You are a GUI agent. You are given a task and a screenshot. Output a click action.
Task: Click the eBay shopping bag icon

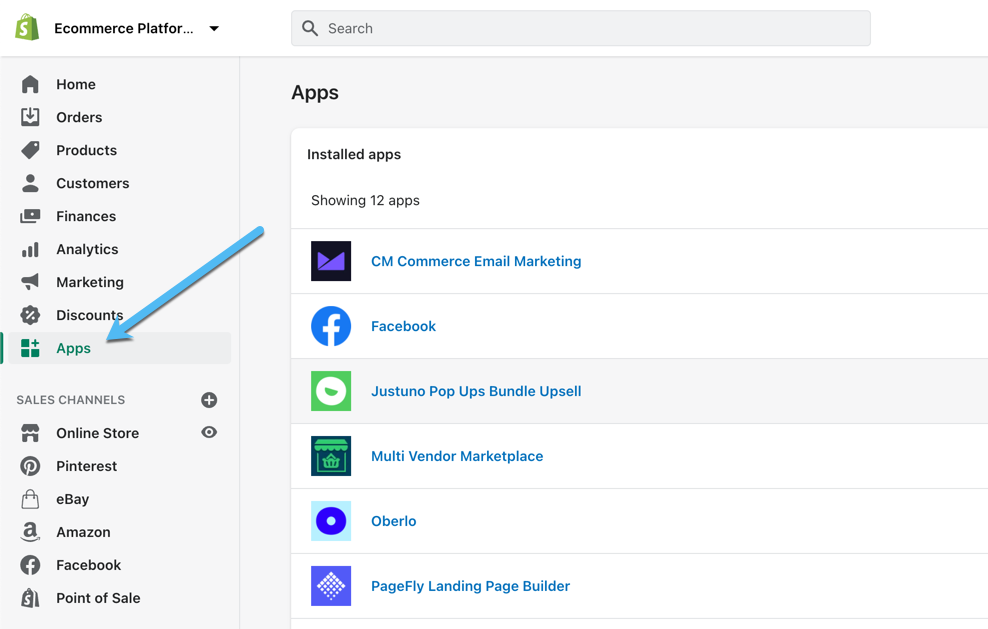30,499
